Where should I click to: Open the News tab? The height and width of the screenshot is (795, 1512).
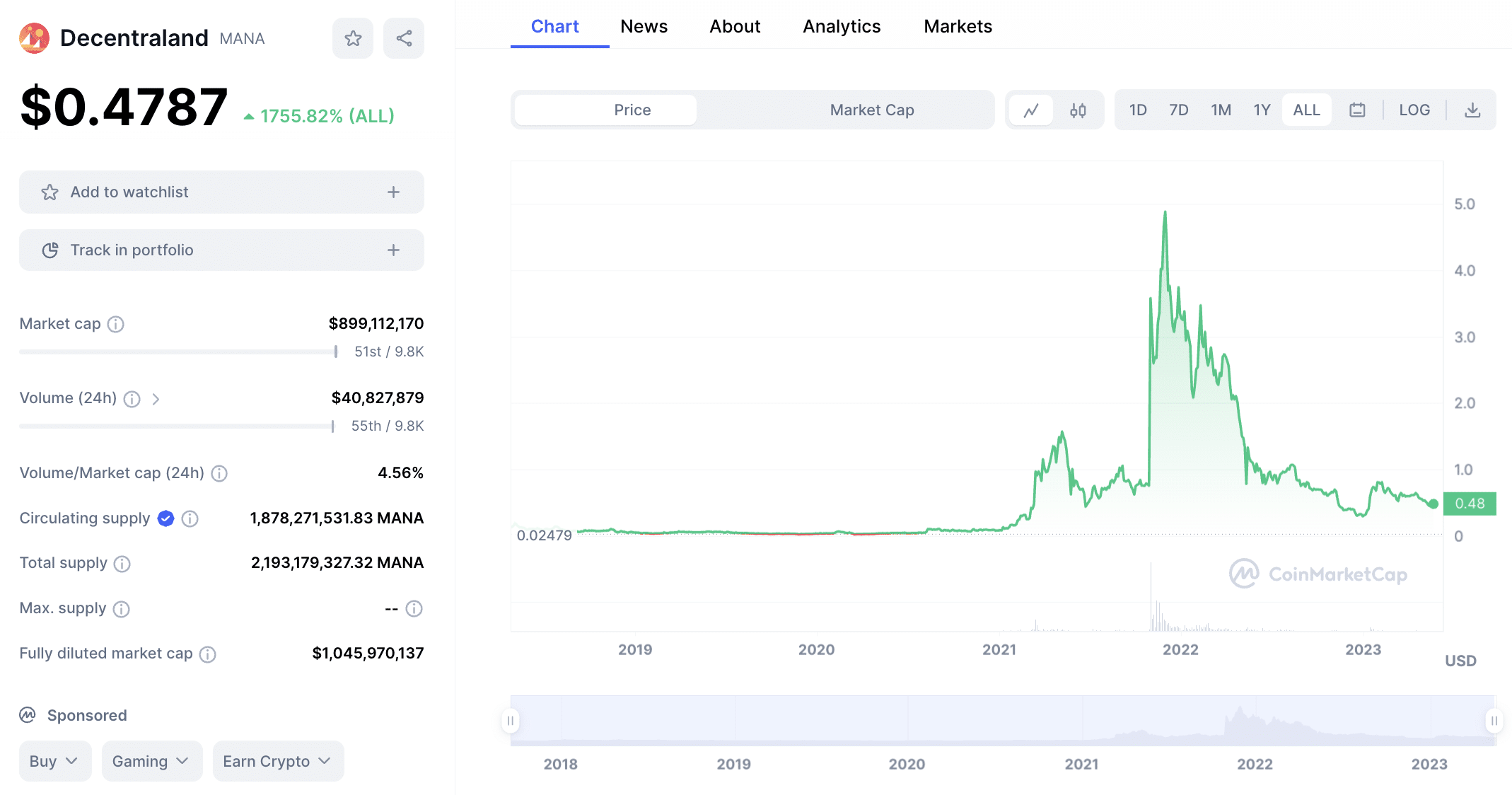pyautogui.click(x=644, y=27)
